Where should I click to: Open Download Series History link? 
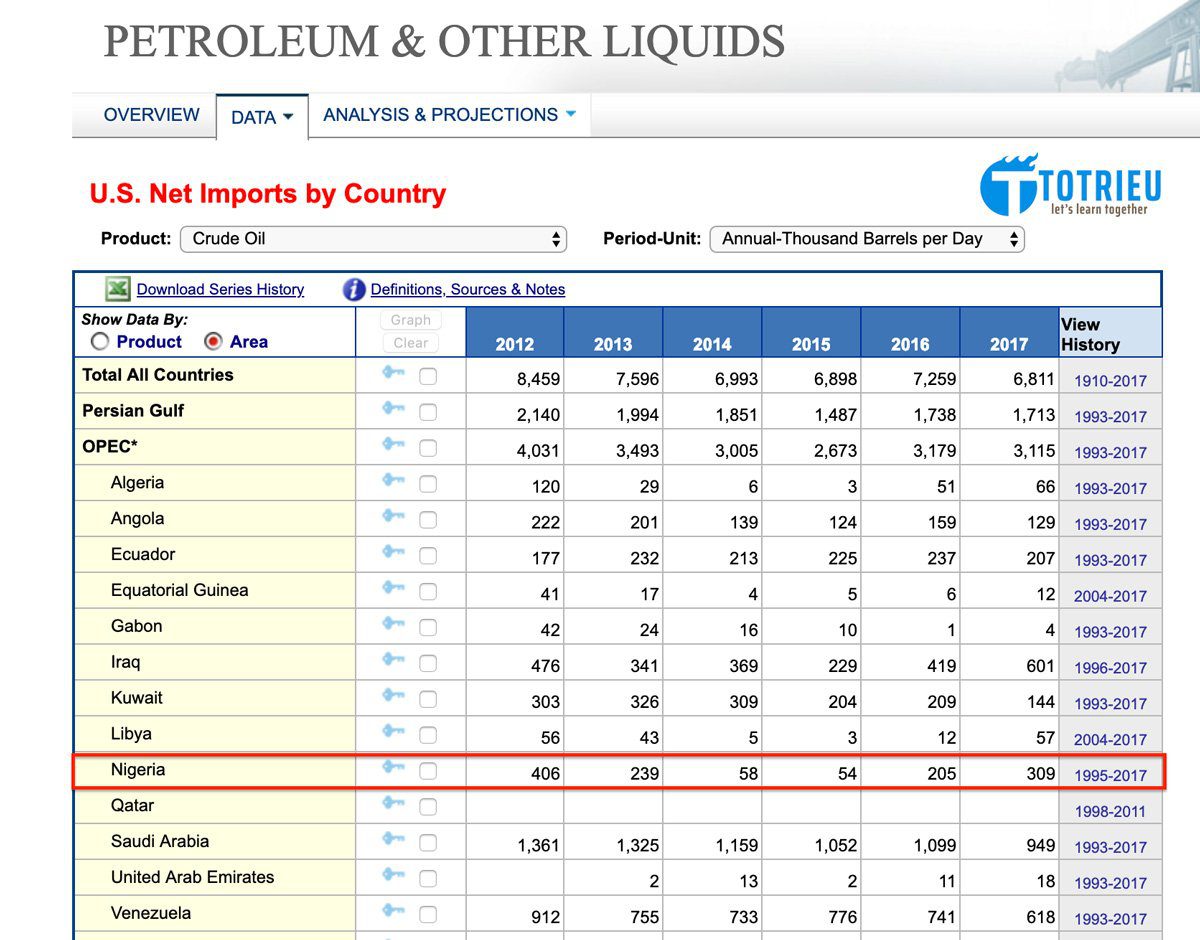[x=220, y=289]
